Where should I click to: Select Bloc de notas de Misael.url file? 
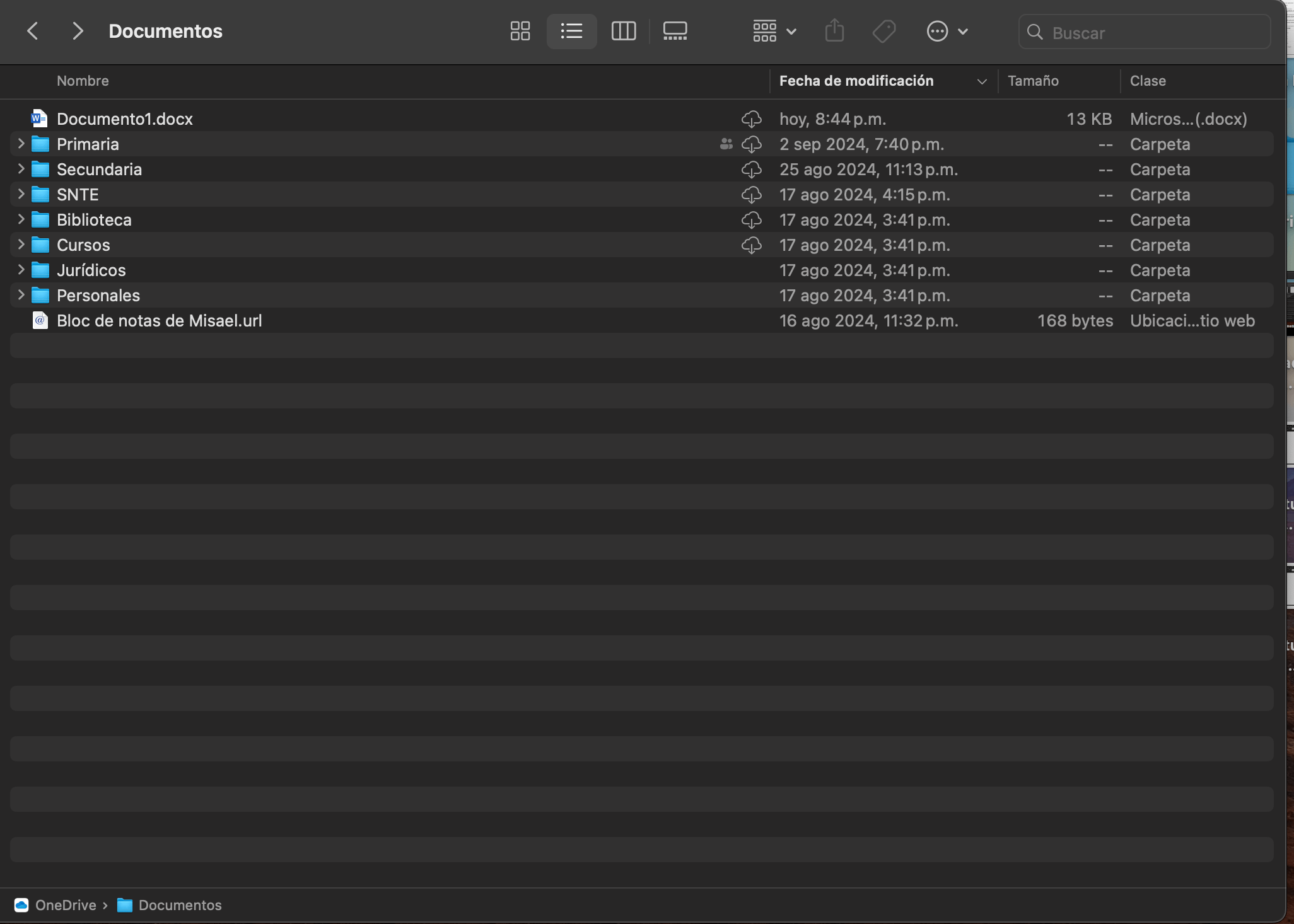[159, 321]
